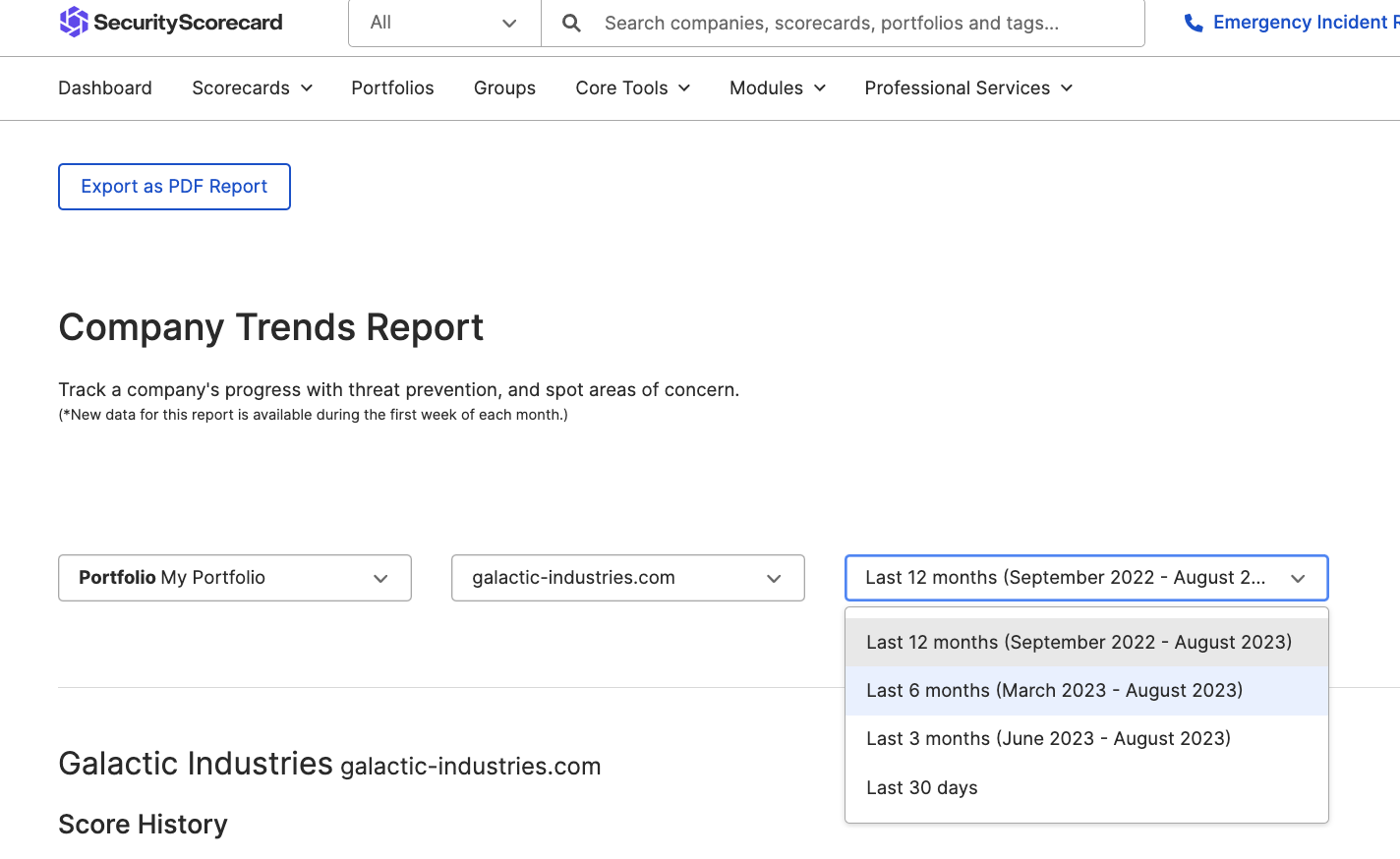Expand the Scorecards menu
This screenshot has width=1400, height=859.
(252, 88)
